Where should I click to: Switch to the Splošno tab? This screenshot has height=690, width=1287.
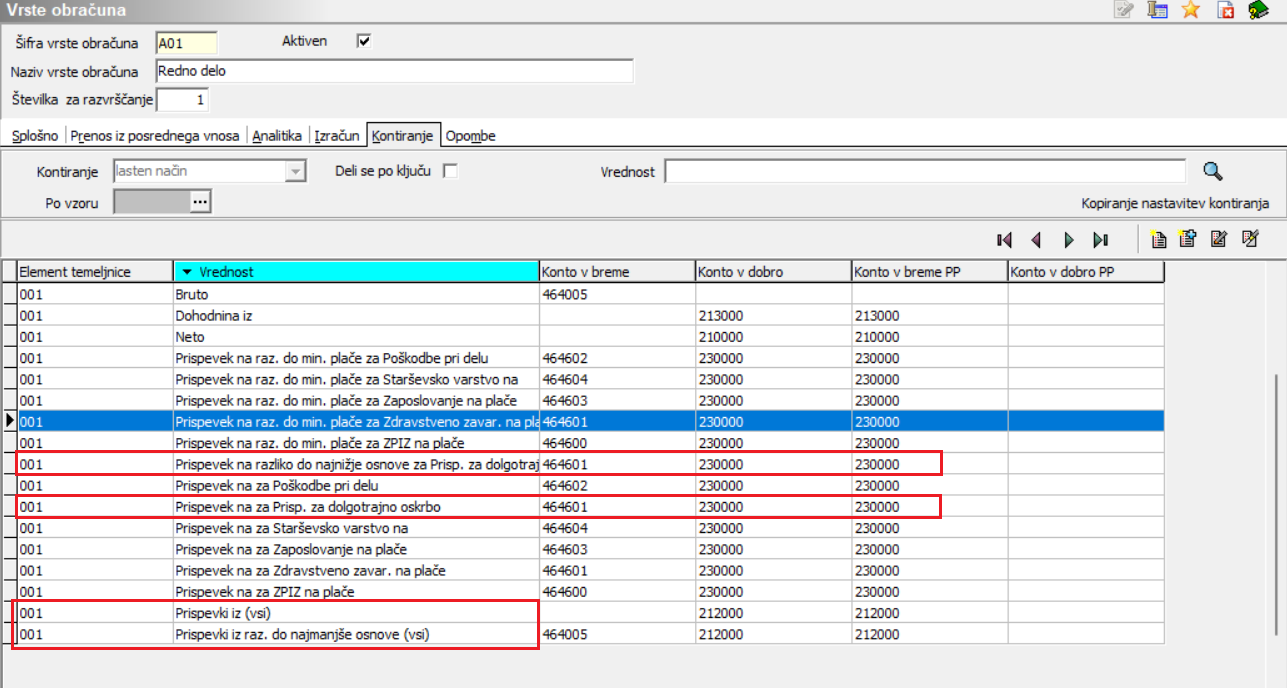coord(35,136)
